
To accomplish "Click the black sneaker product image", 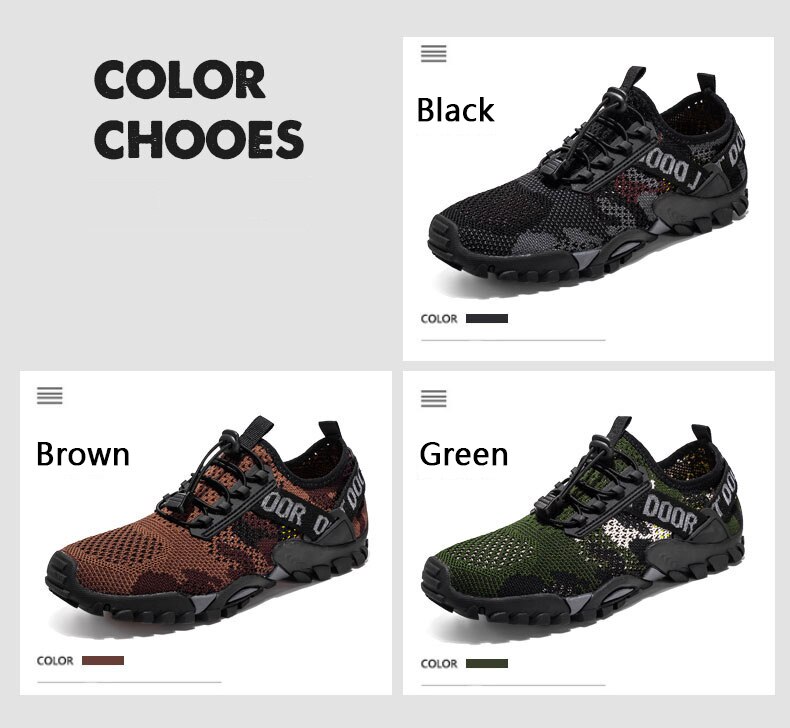I will (x=588, y=179).
